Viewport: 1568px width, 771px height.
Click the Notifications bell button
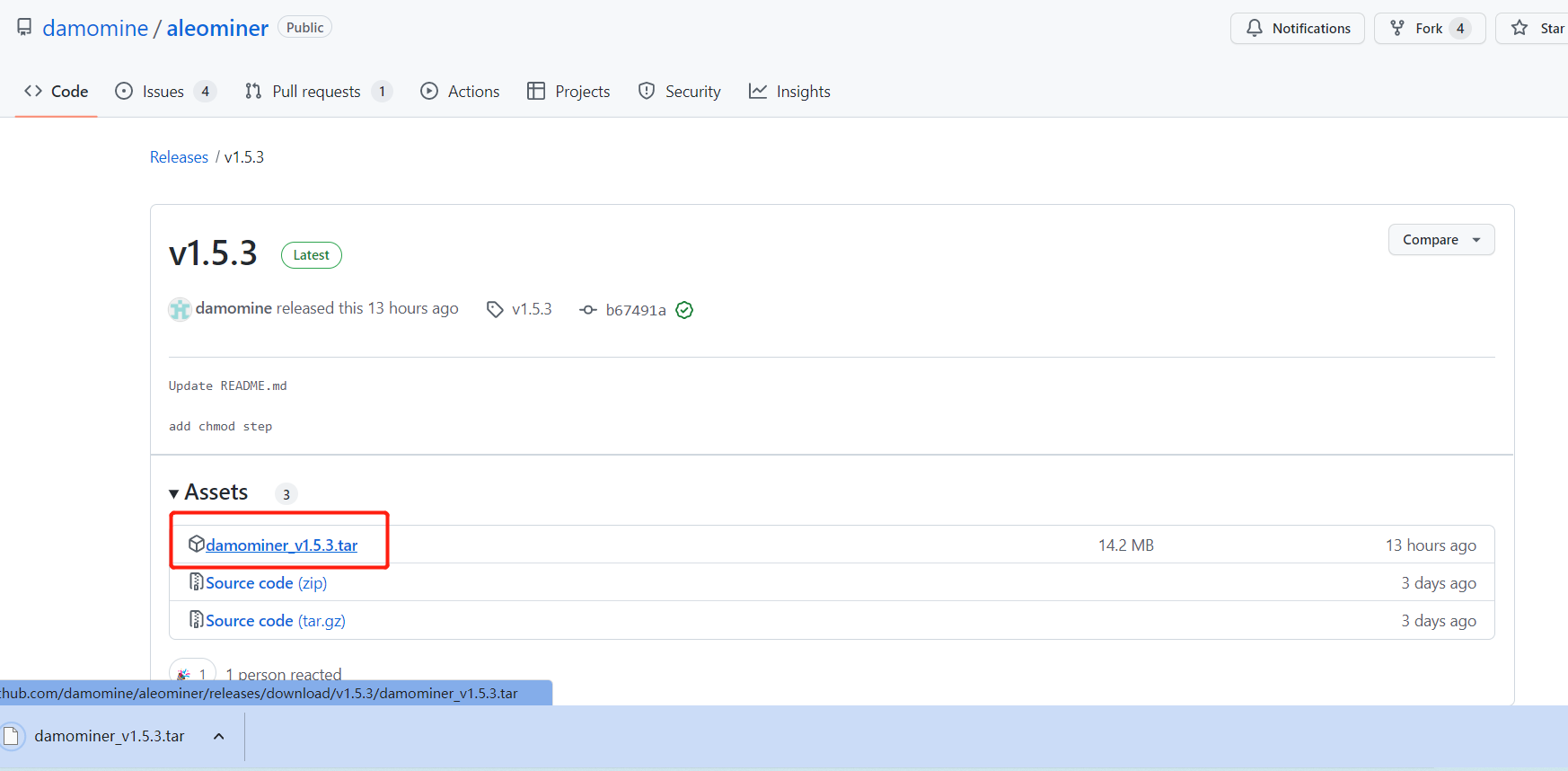pyautogui.click(x=1297, y=28)
